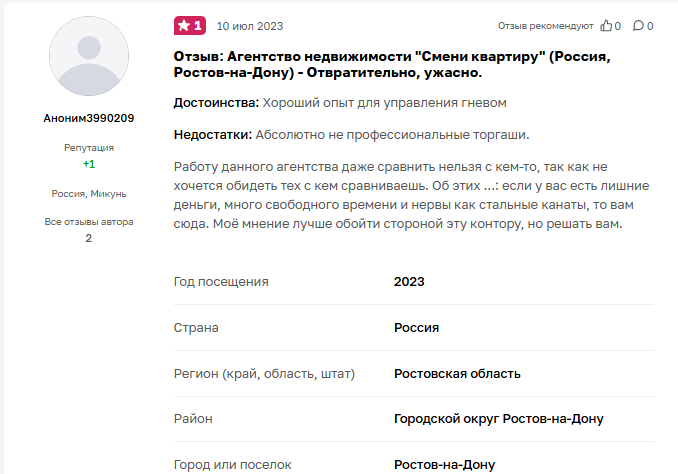678x474 pixels.
Task: Open the Ростовская область region value
Action: (457, 374)
